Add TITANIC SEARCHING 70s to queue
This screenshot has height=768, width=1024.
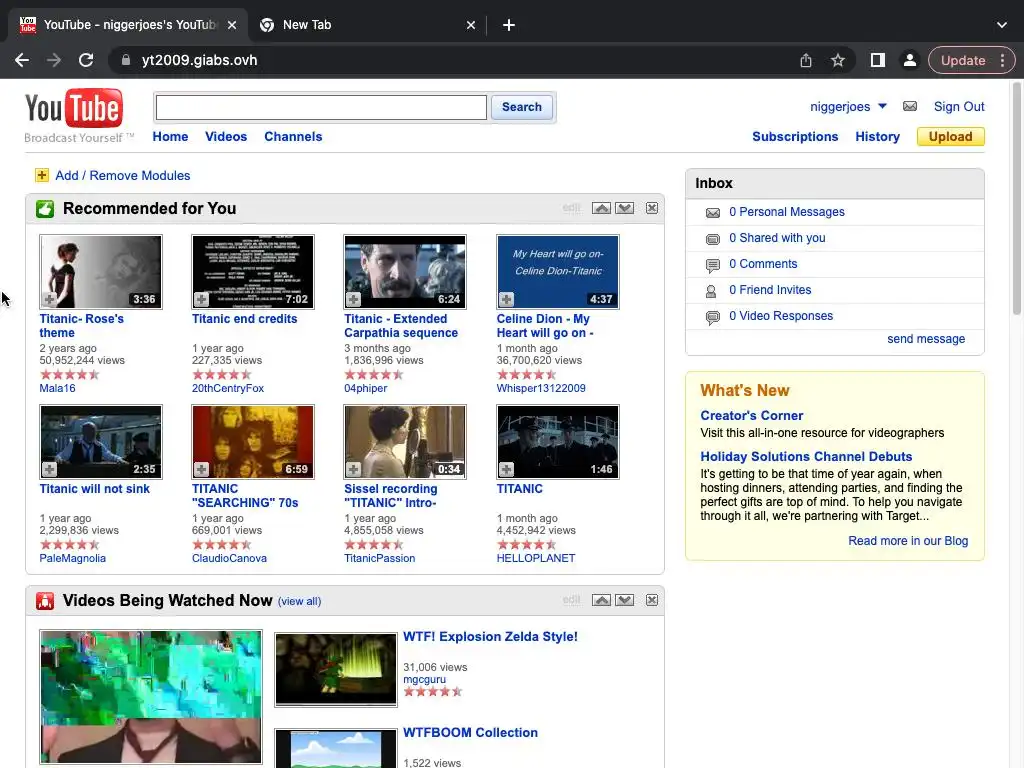point(201,469)
